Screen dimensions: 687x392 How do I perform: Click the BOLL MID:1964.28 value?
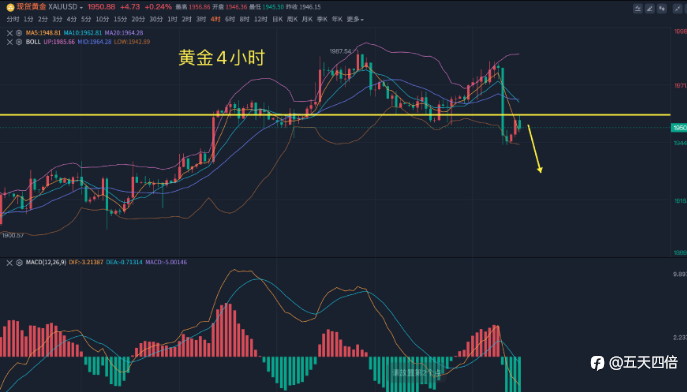coord(95,42)
